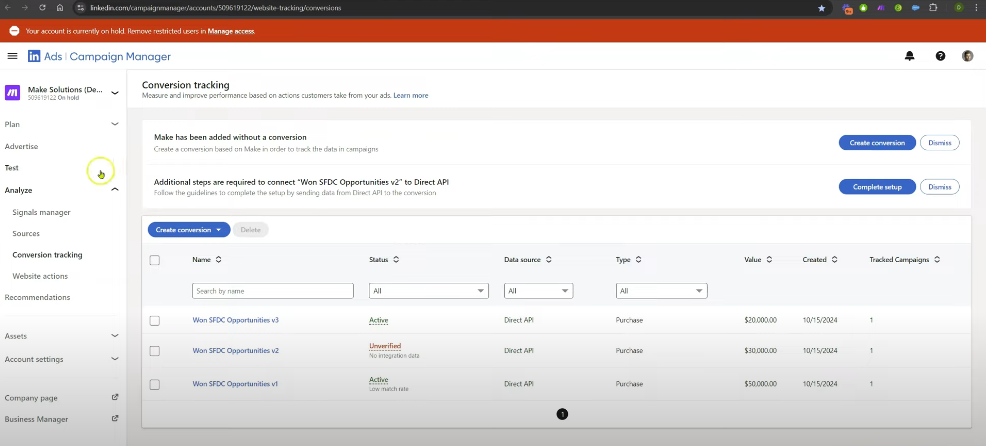This screenshot has width=986, height=446.
Task: Click the Learn more link
Action: [x=411, y=96]
